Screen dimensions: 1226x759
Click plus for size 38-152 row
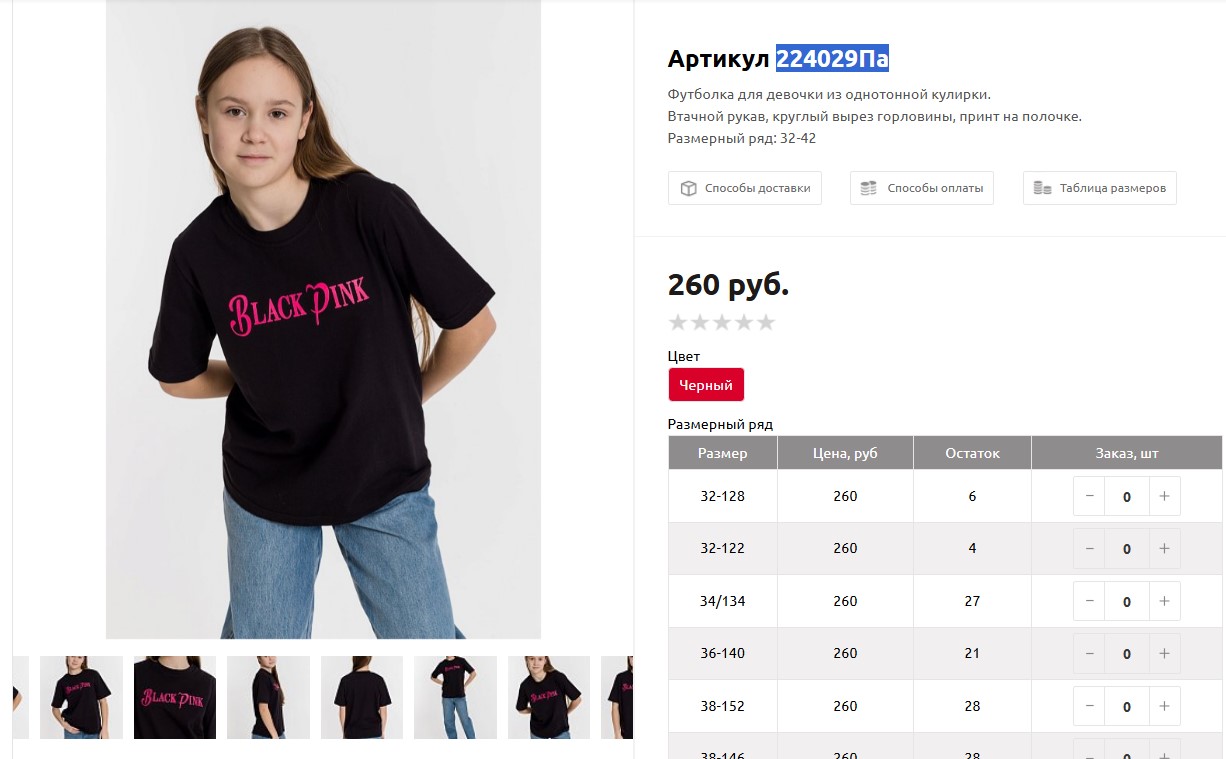[x=1164, y=706]
